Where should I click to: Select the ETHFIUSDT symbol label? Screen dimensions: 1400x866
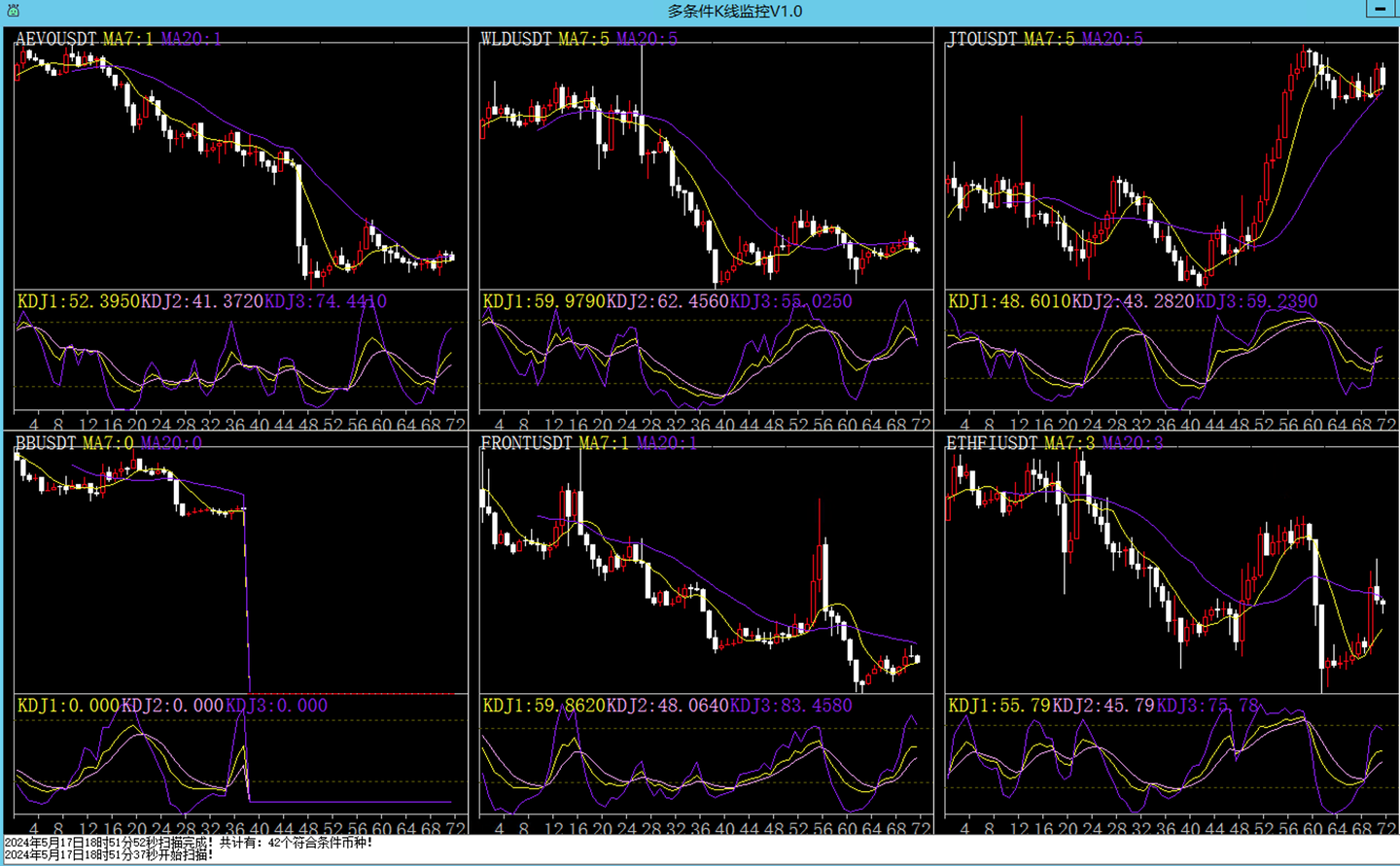pyautogui.click(x=993, y=443)
